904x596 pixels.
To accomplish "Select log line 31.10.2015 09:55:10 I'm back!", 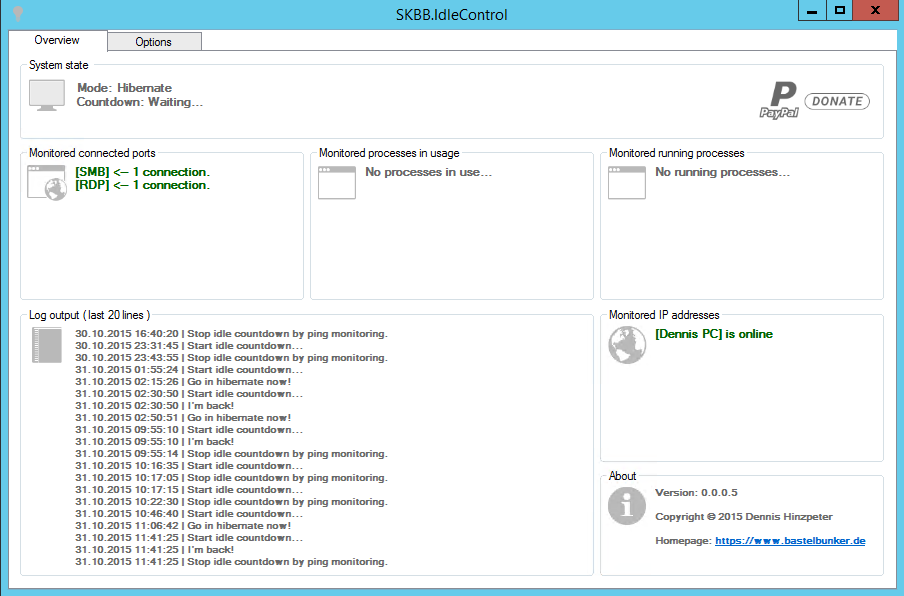I will click(155, 442).
